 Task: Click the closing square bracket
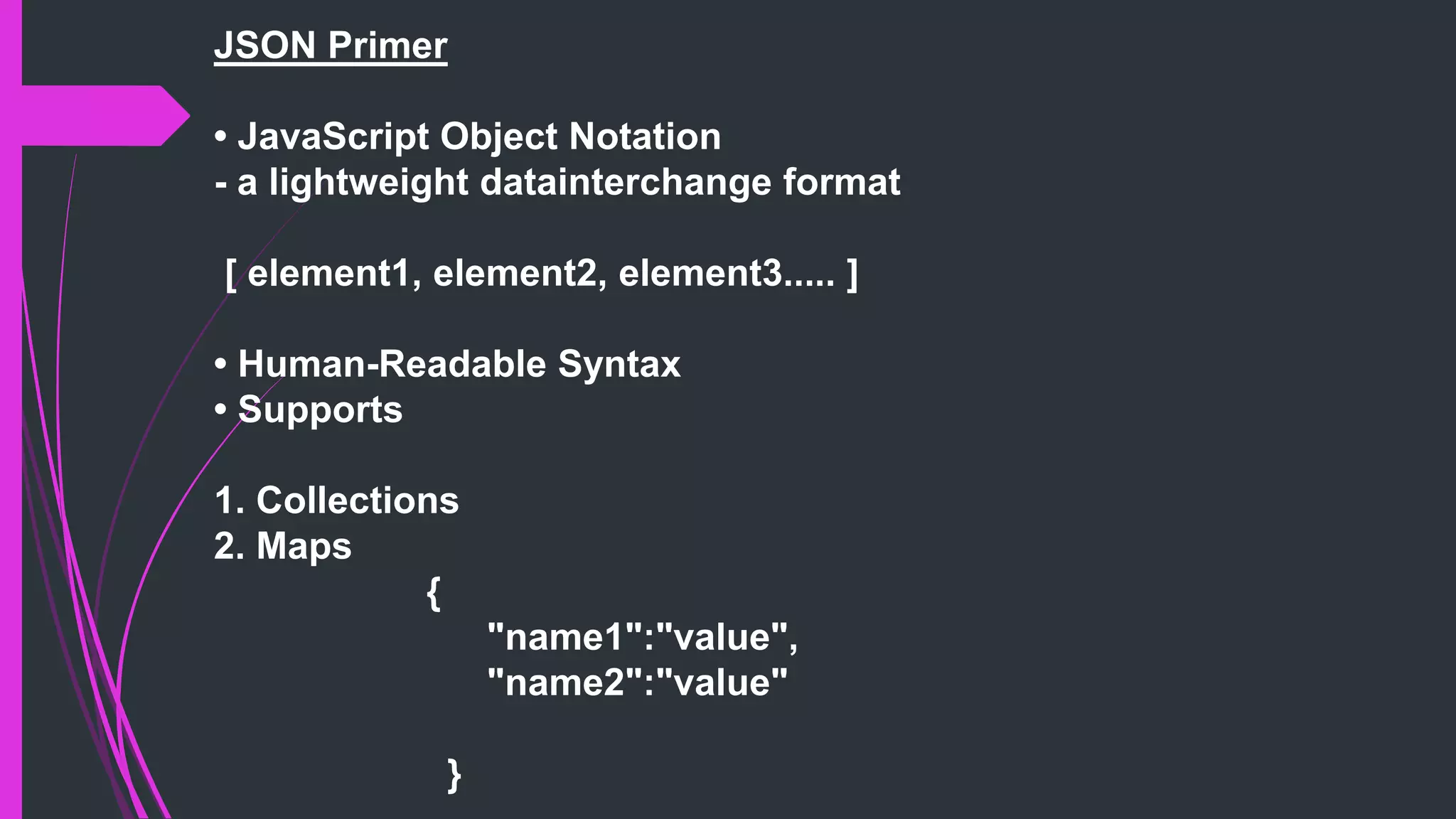click(852, 274)
